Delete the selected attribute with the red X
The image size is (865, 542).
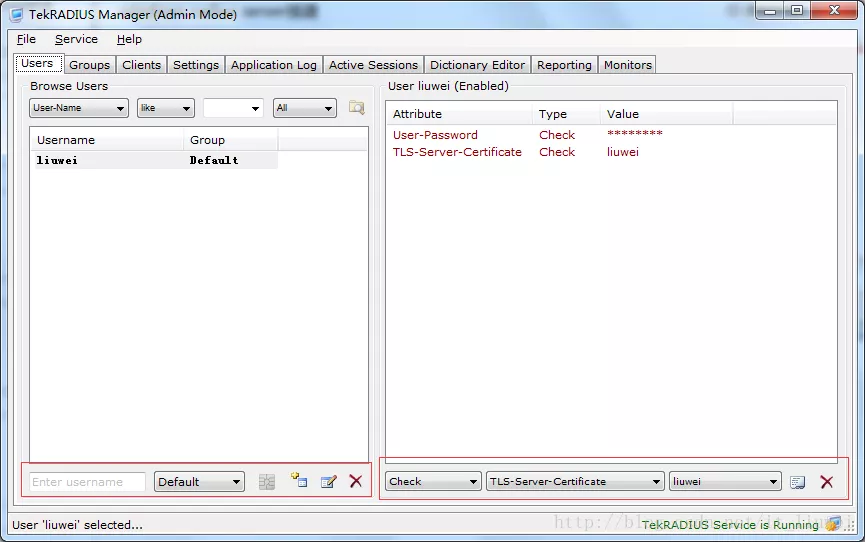826,482
